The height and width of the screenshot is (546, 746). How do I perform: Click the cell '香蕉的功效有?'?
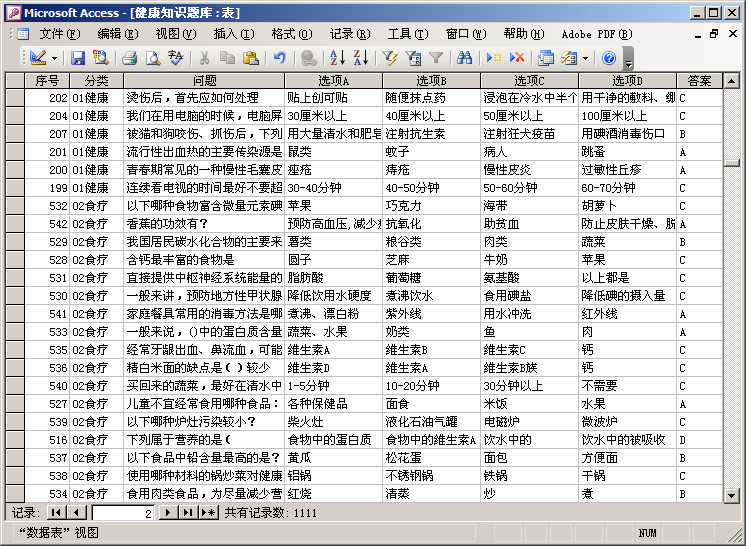tap(204, 224)
